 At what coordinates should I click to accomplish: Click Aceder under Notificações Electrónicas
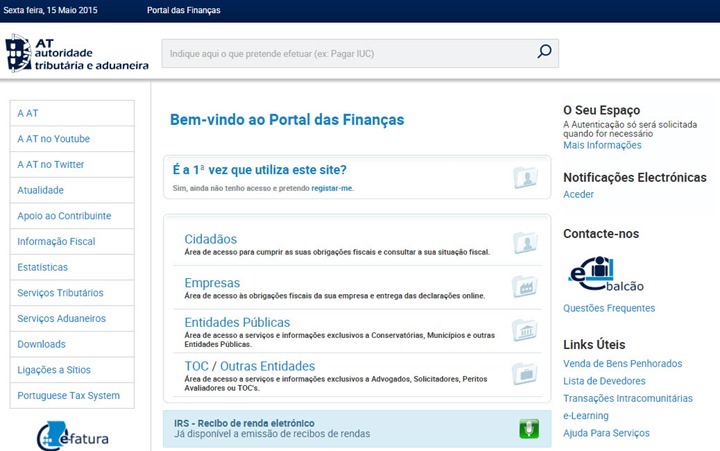pos(579,194)
